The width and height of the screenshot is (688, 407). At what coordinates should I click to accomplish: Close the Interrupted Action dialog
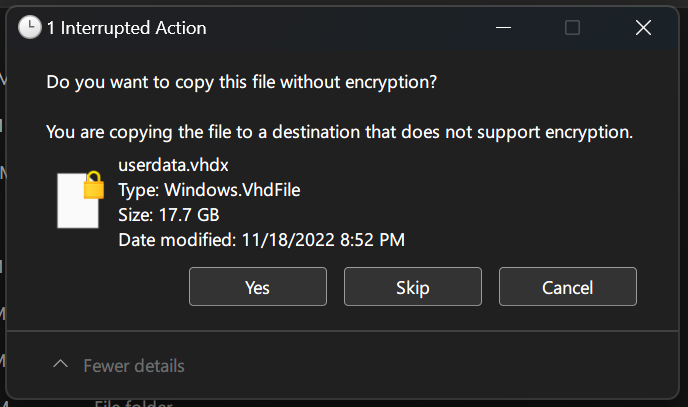point(643,28)
